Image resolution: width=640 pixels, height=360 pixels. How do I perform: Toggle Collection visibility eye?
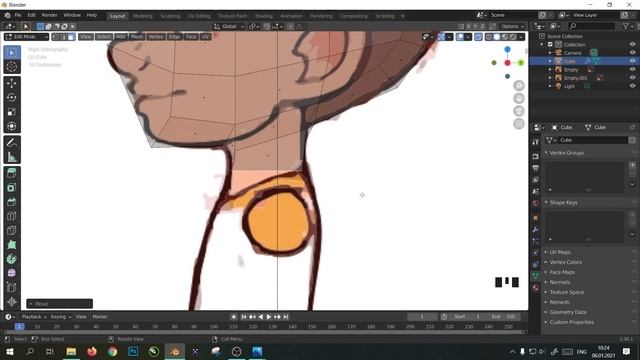tap(632, 44)
